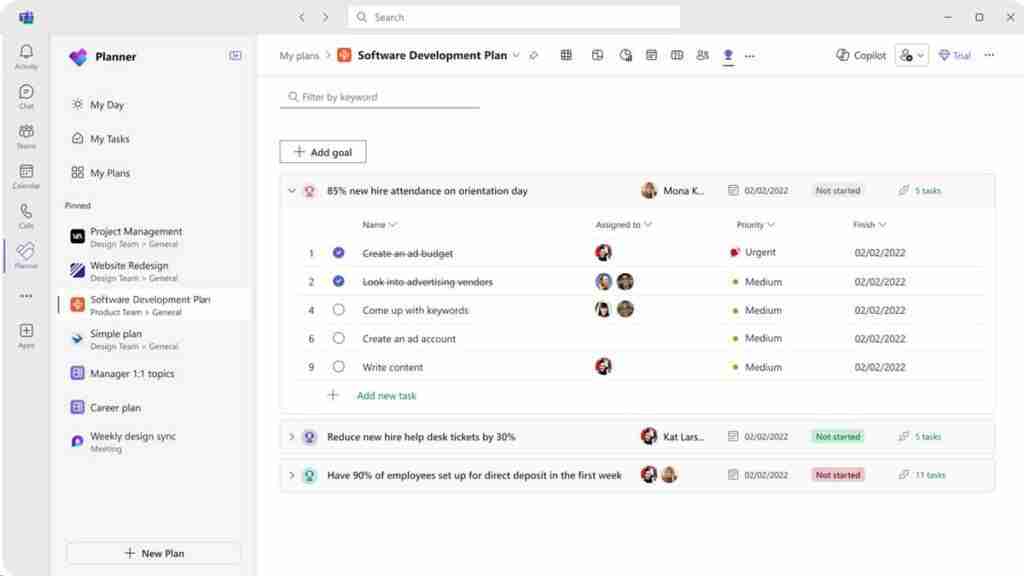The width and height of the screenshot is (1024, 576).
Task: Switch to the Grid view icon
Action: coord(566,56)
